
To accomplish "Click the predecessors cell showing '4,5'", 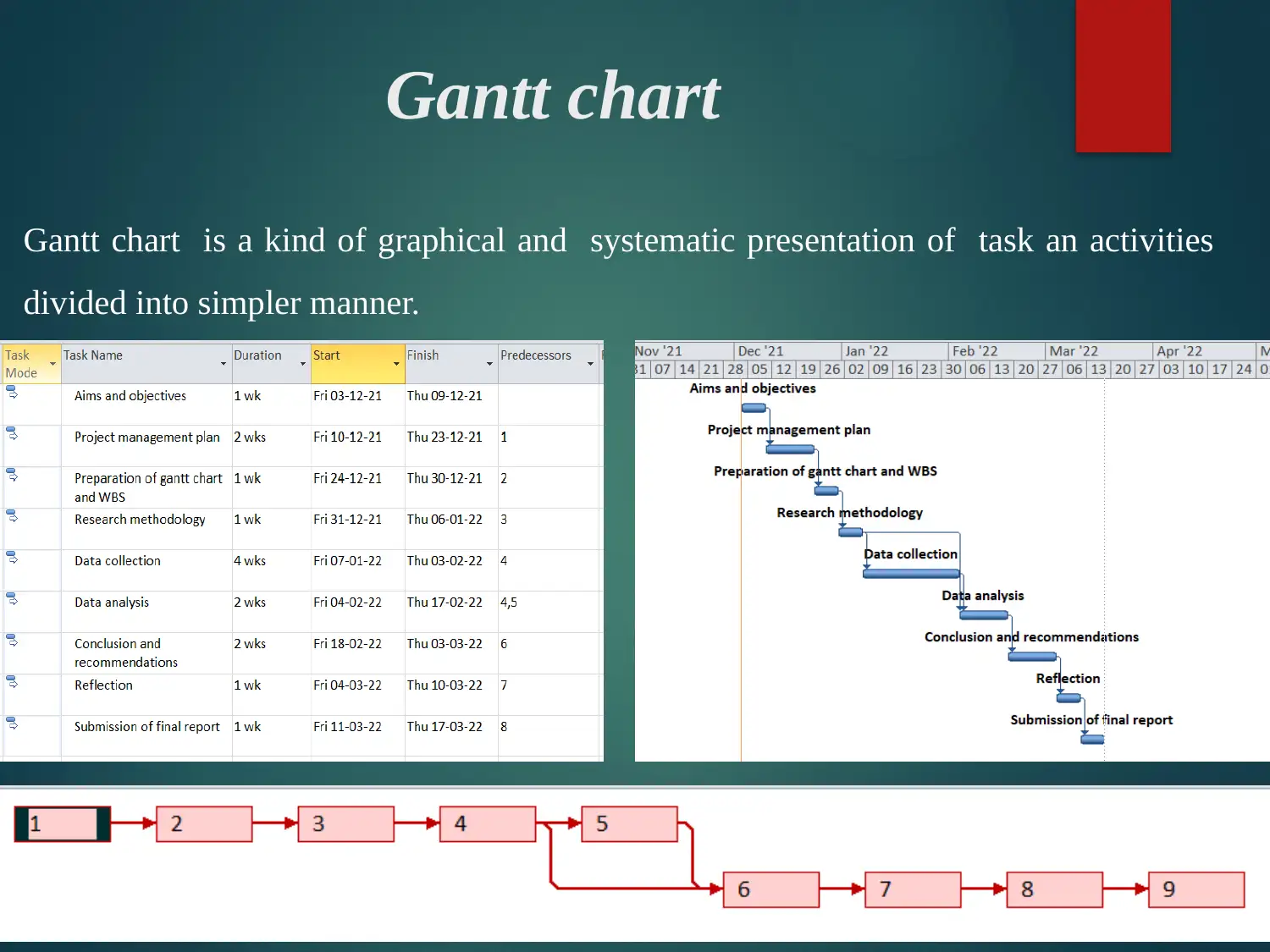I will (x=549, y=612).
